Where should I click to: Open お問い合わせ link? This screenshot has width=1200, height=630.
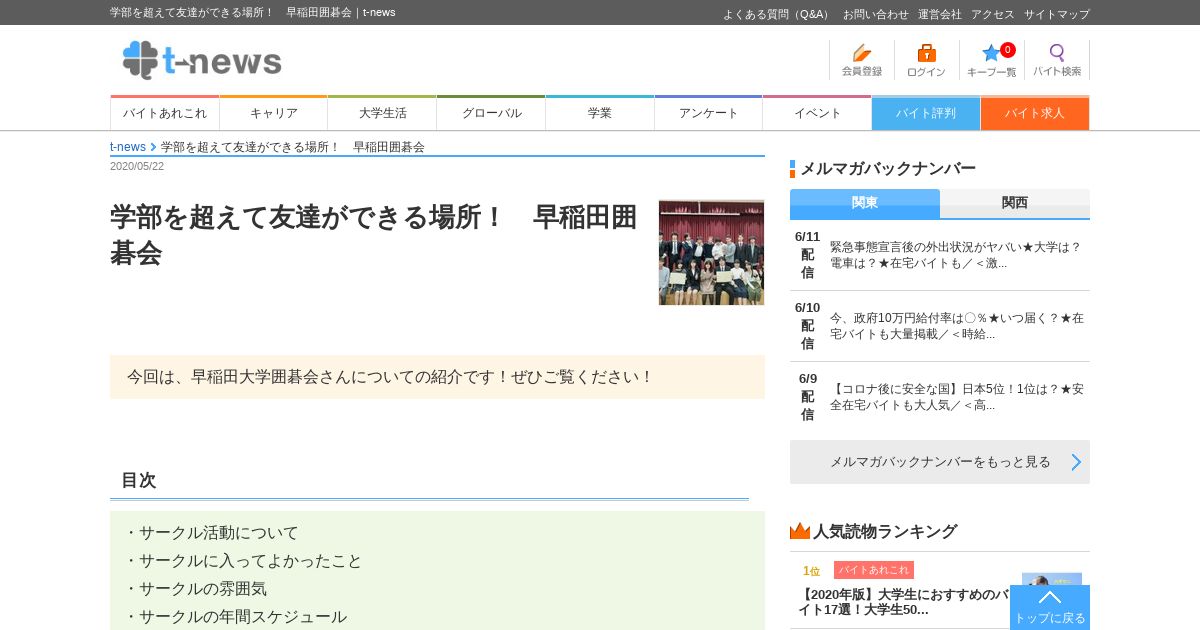(876, 14)
